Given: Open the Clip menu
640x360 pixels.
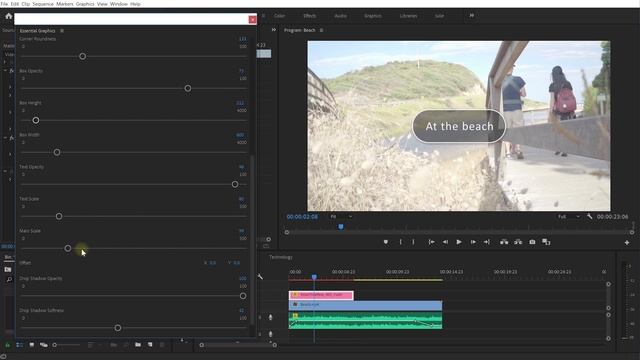Looking at the screenshot, I should click(26, 4).
